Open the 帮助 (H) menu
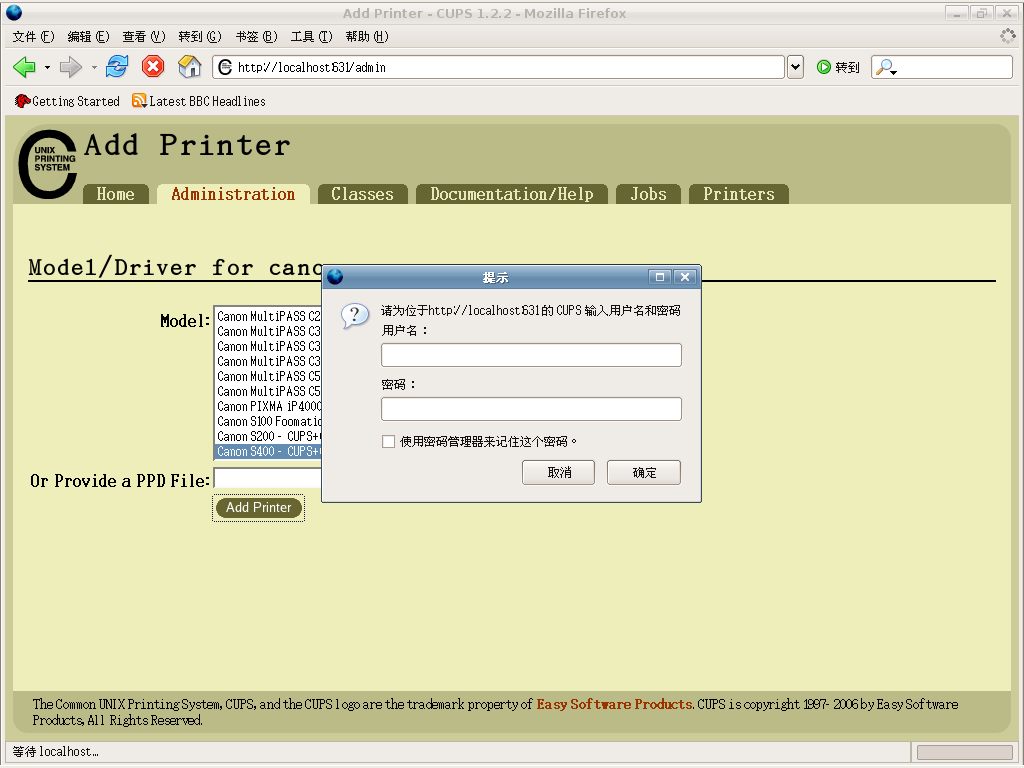 coord(367,37)
